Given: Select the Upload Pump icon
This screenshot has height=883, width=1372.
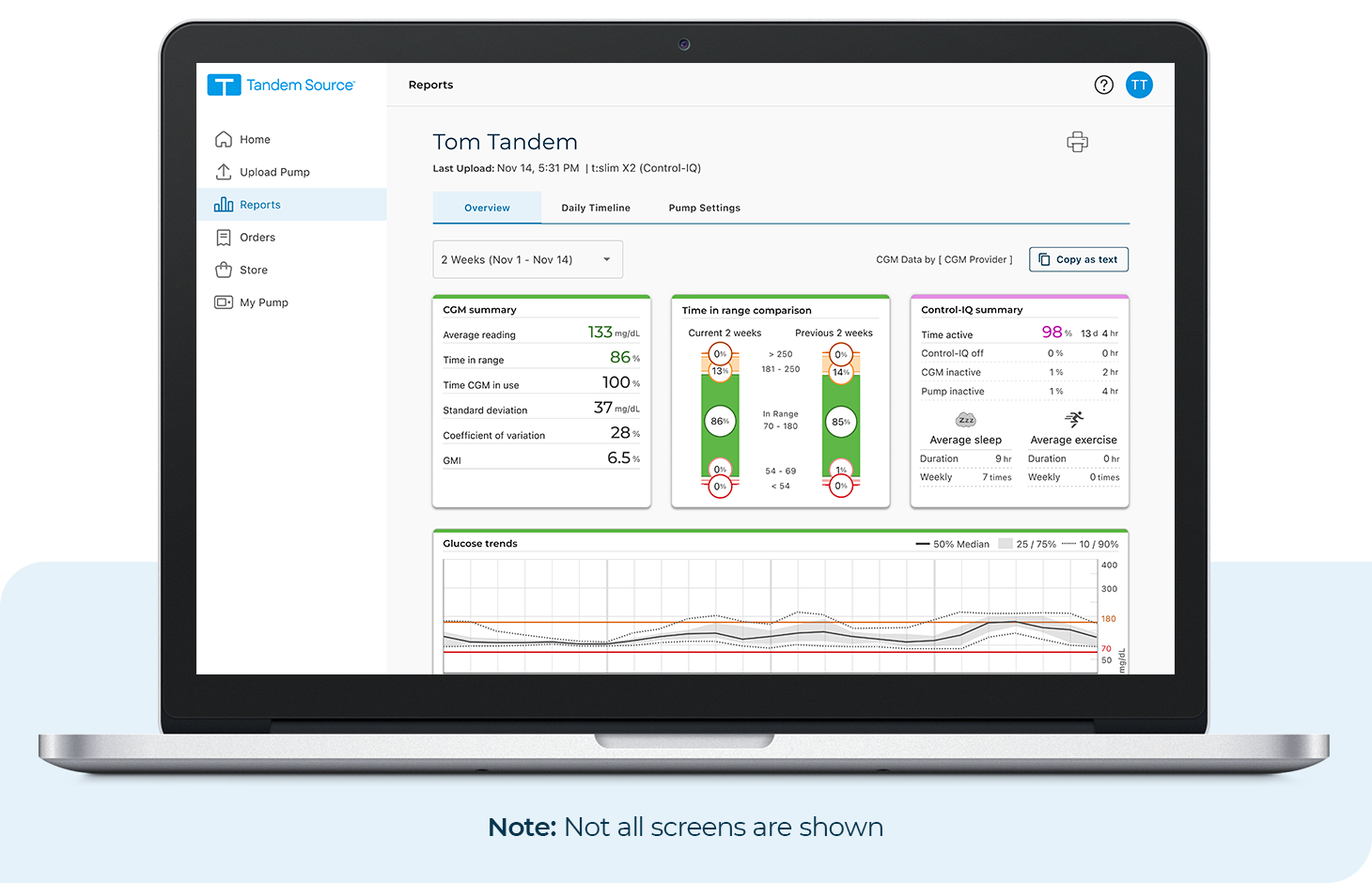Looking at the screenshot, I should pyautogui.click(x=224, y=172).
